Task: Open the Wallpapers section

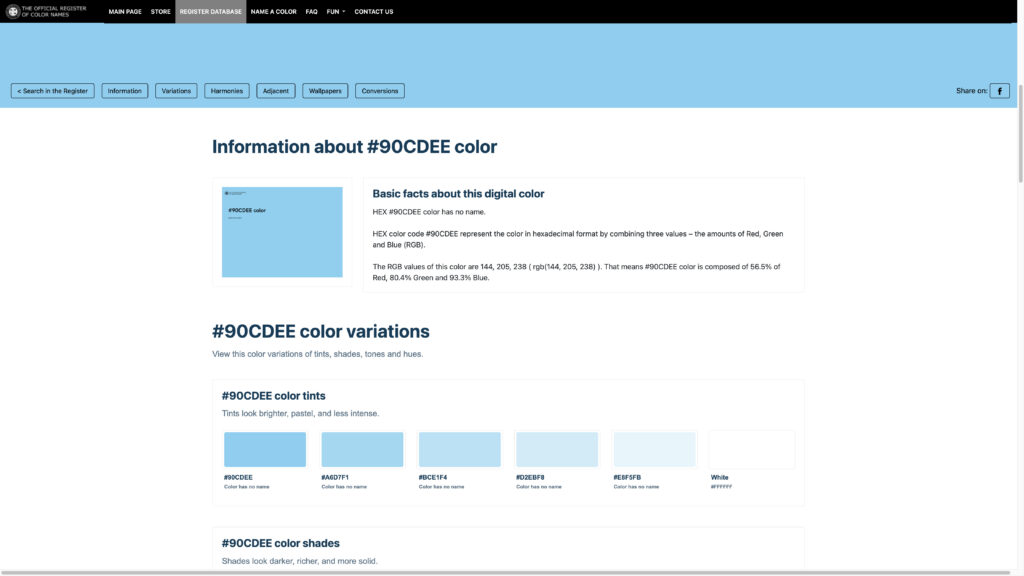Action: pyautogui.click(x=324, y=89)
